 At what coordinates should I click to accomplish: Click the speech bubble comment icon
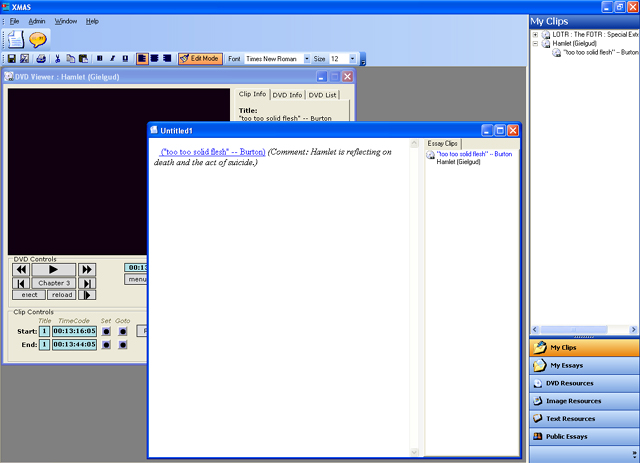(x=37, y=39)
